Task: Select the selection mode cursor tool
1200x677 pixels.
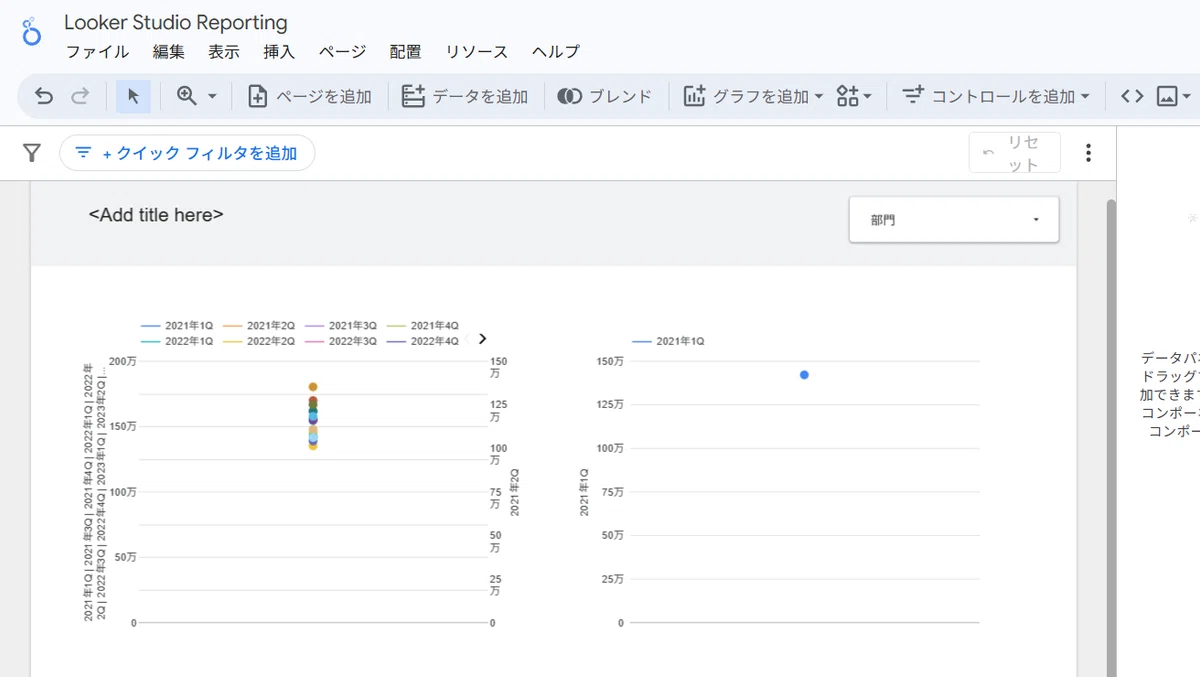Action: coord(133,96)
